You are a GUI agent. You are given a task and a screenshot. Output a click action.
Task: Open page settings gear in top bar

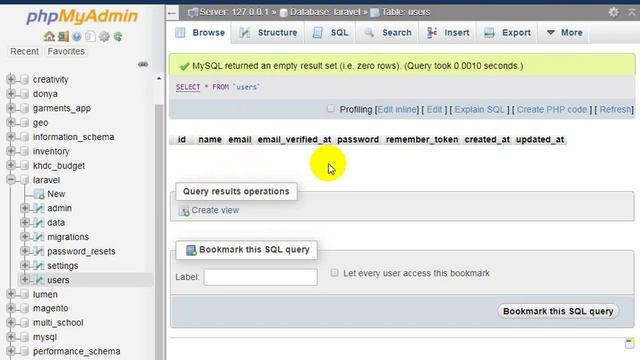pos(613,12)
